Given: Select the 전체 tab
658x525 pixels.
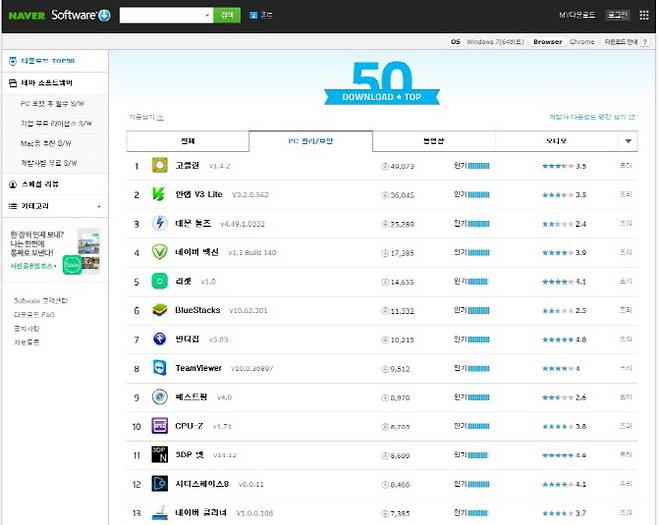Looking at the screenshot, I should point(188,141).
